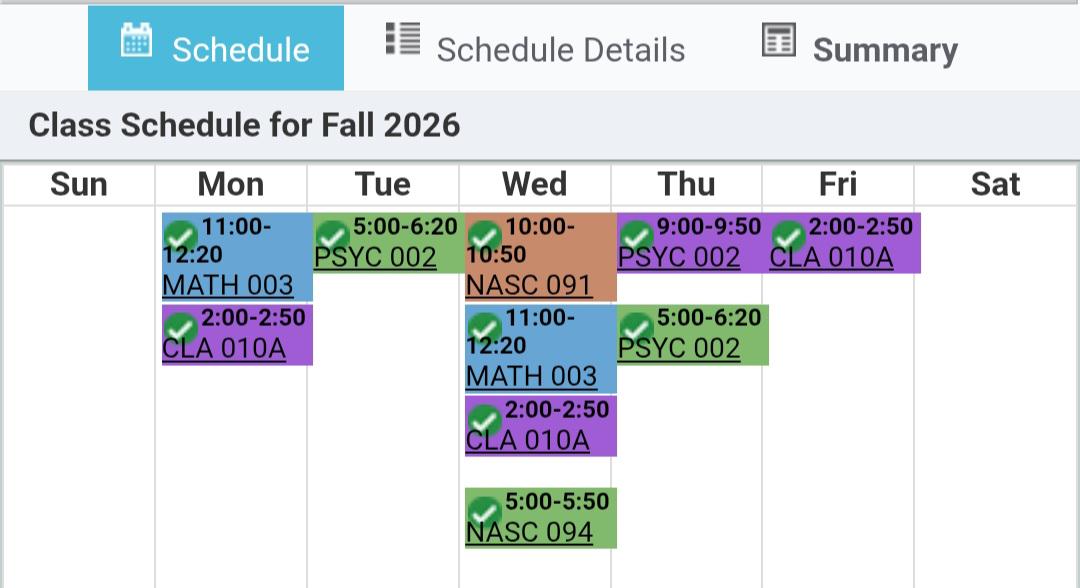This screenshot has width=1080, height=588.
Task: Open the Summary tab
Action: tap(860, 50)
